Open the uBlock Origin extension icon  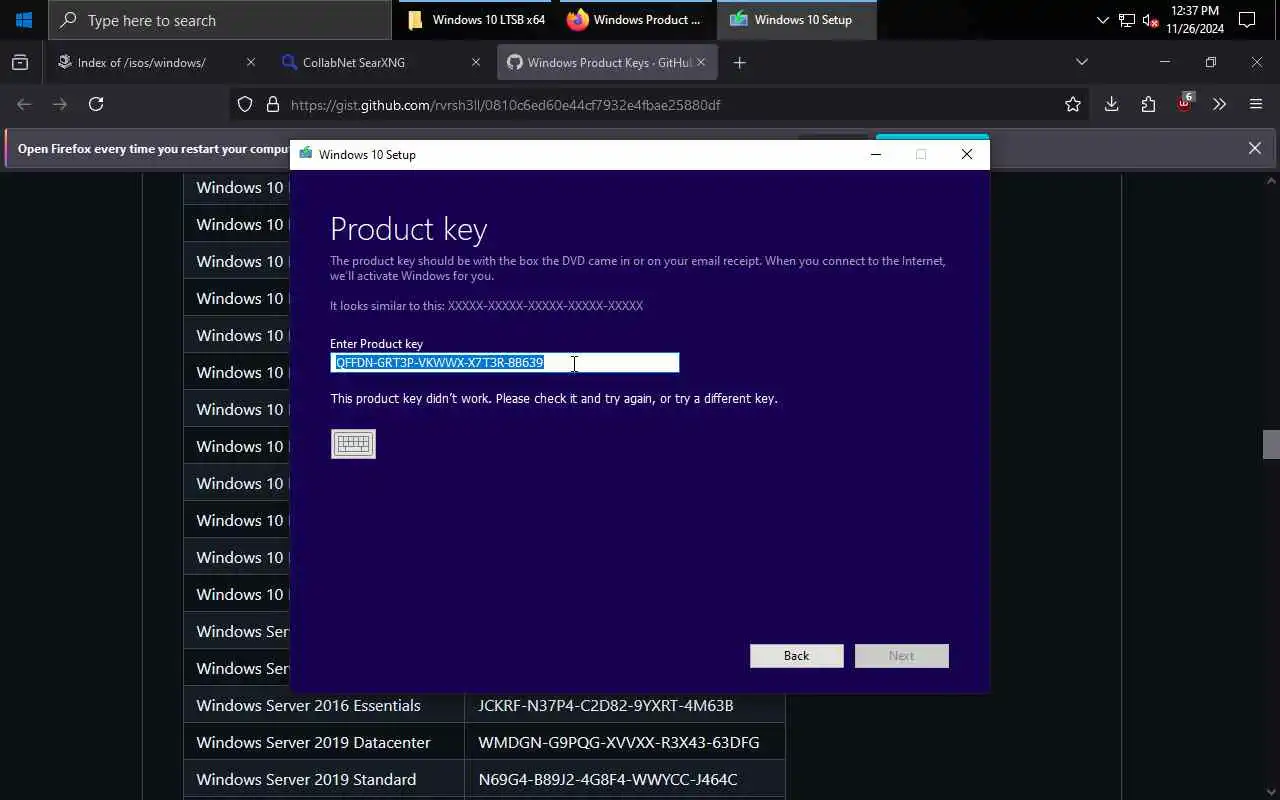pyautogui.click(x=1184, y=103)
